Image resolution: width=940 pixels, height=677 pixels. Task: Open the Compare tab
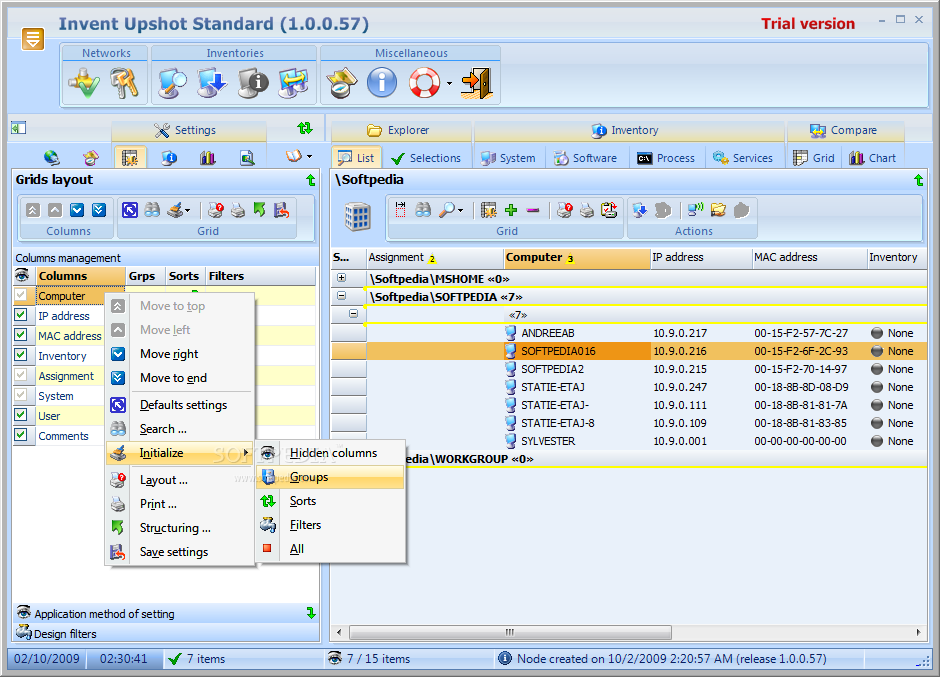pyautogui.click(x=844, y=130)
